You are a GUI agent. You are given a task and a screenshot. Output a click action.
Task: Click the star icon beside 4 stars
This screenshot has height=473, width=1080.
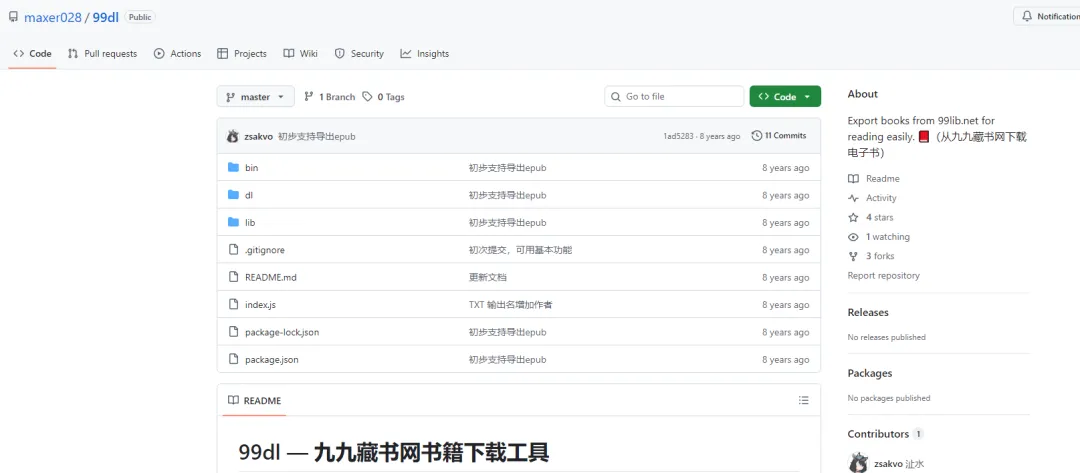(x=853, y=218)
